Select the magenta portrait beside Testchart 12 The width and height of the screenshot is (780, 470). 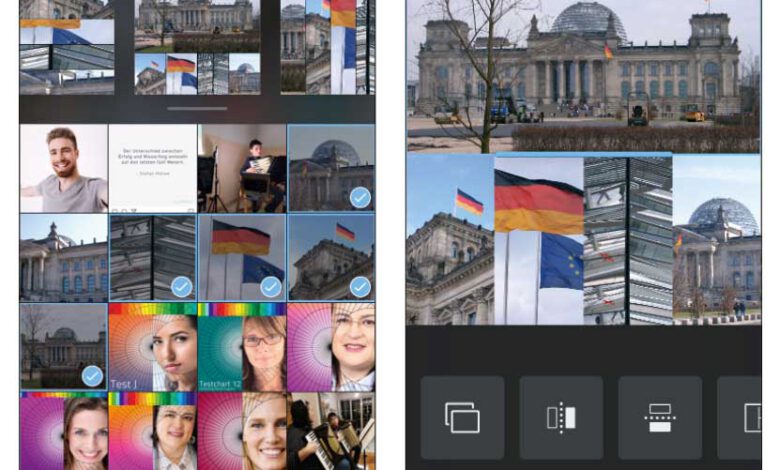[331, 347]
